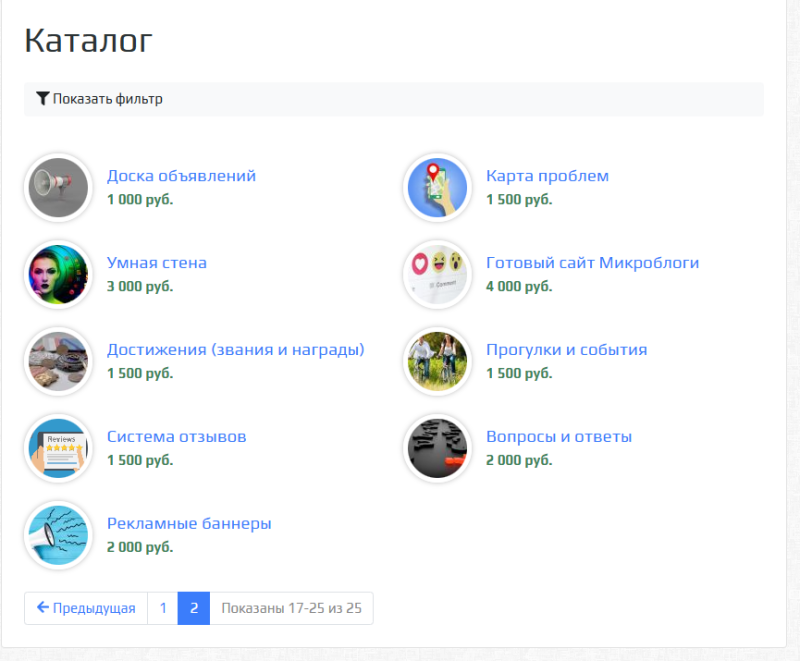The image size is (800, 661).
Task: Click the Достижения round image
Action: click(58, 361)
